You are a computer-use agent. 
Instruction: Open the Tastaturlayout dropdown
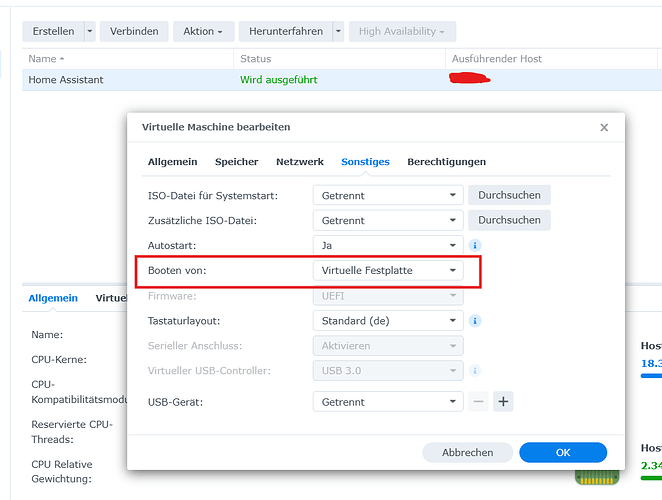388,321
